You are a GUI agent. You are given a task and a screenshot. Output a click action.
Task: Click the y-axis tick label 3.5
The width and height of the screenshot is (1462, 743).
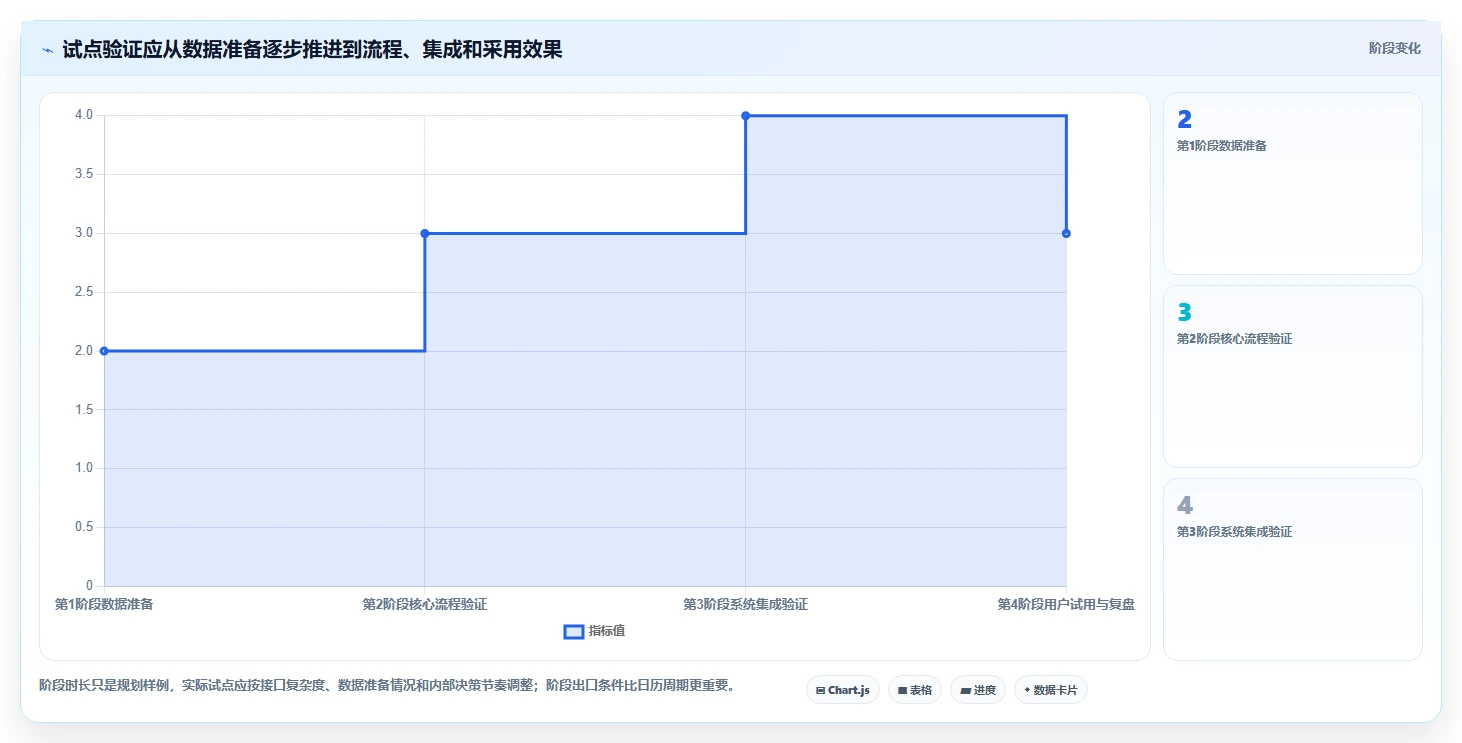pos(84,174)
